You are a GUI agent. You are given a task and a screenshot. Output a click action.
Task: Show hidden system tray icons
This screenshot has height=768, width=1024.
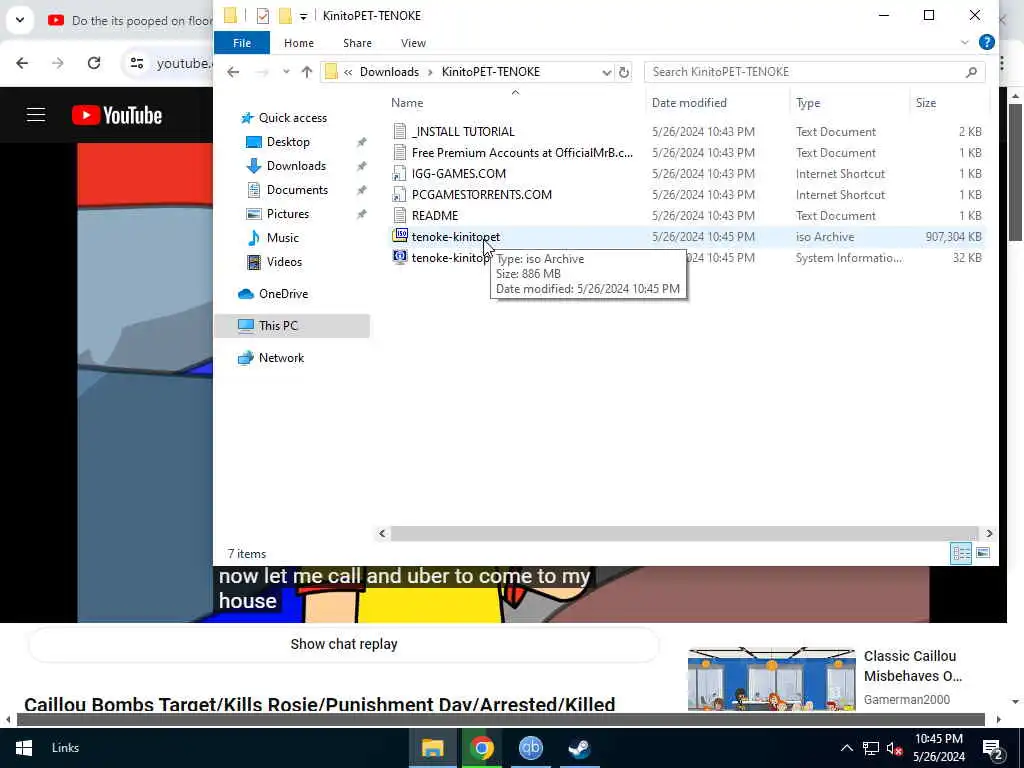point(846,748)
